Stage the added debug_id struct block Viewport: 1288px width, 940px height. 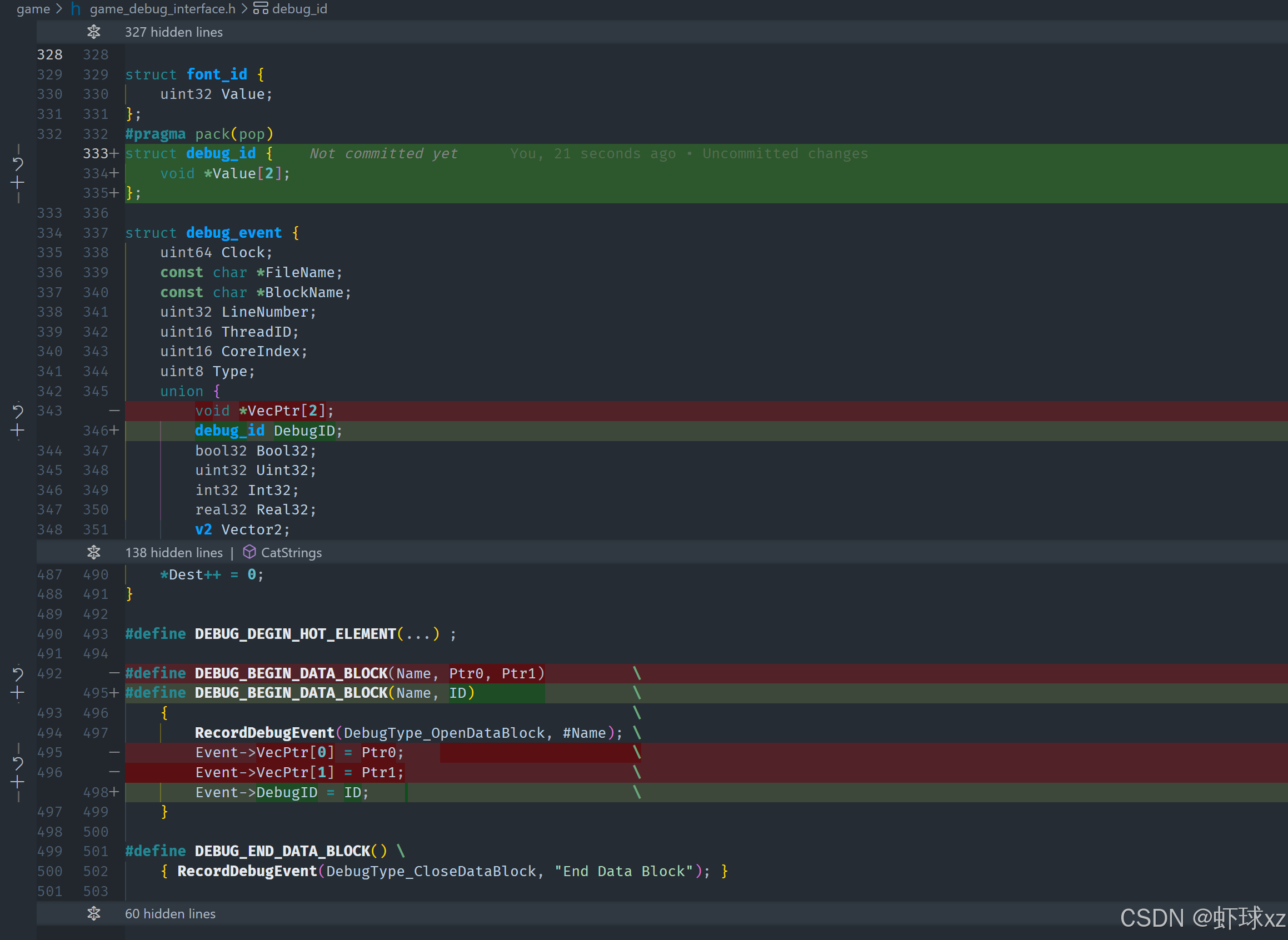pos(18,183)
